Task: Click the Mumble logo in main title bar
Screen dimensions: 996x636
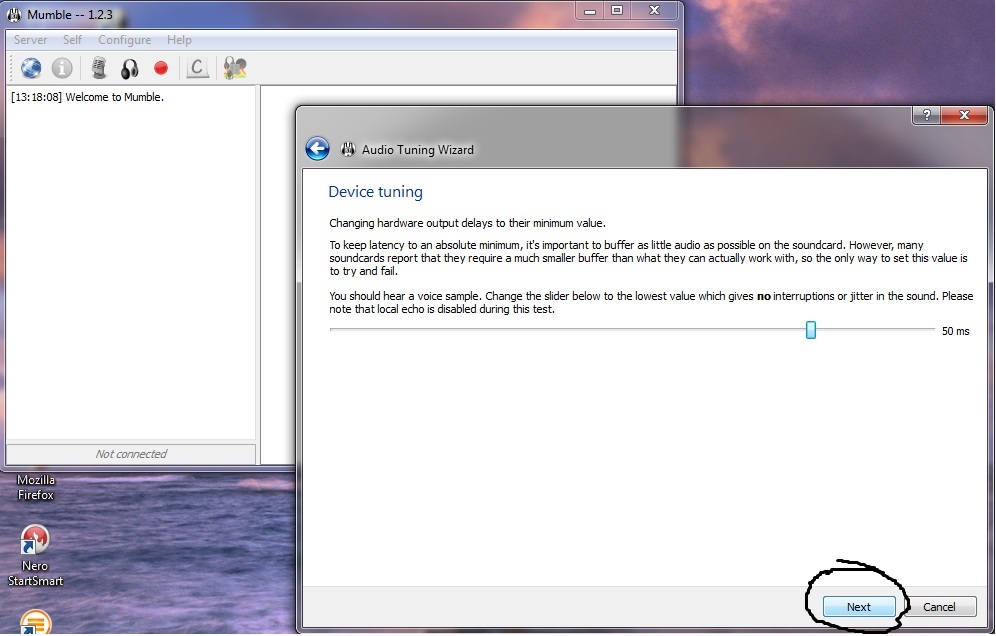Action: (x=14, y=14)
